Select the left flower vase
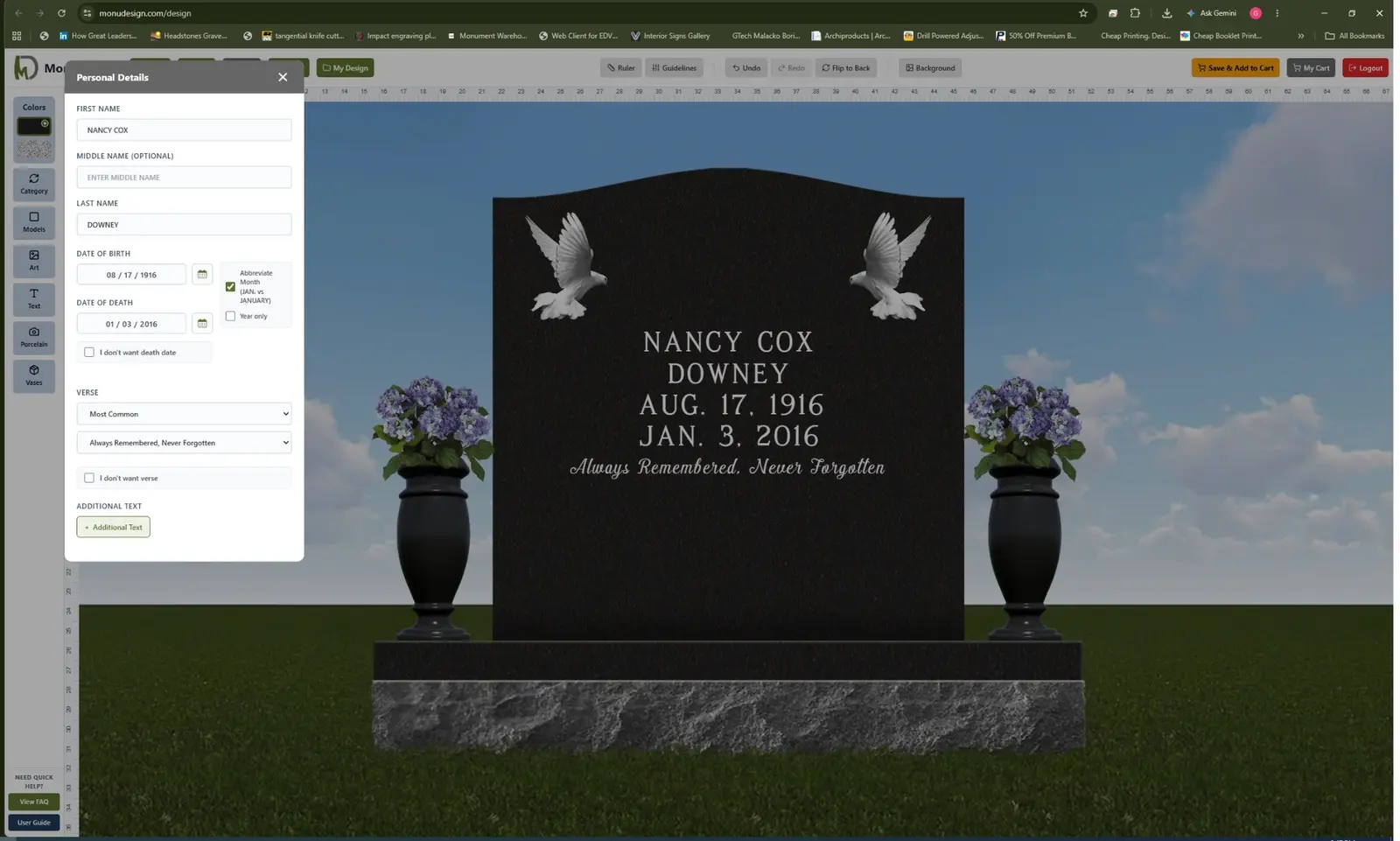The image size is (1400, 841). click(x=433, y=508)
